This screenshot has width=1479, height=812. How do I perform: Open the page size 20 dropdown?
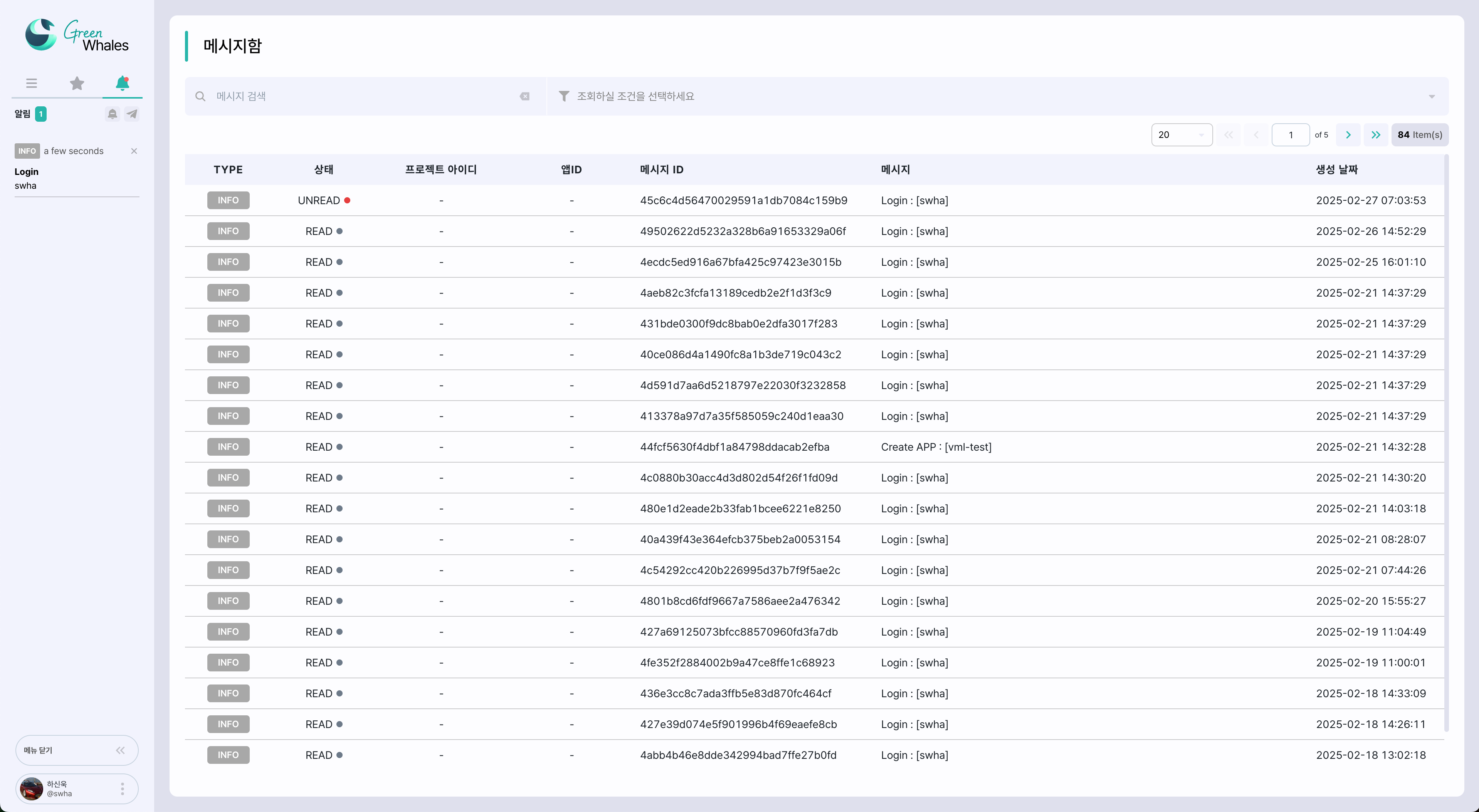(1182, 135)
